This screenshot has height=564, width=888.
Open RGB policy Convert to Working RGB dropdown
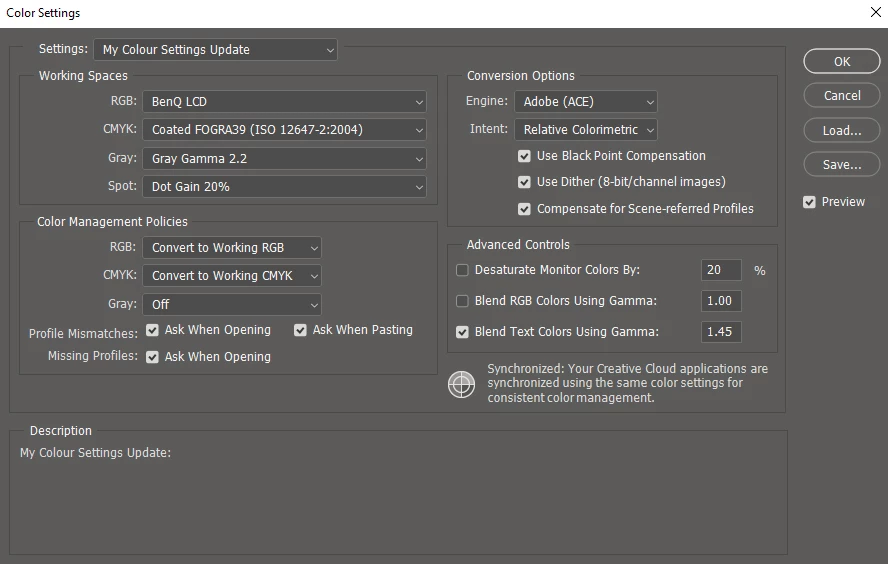click(x=232, y=248)
